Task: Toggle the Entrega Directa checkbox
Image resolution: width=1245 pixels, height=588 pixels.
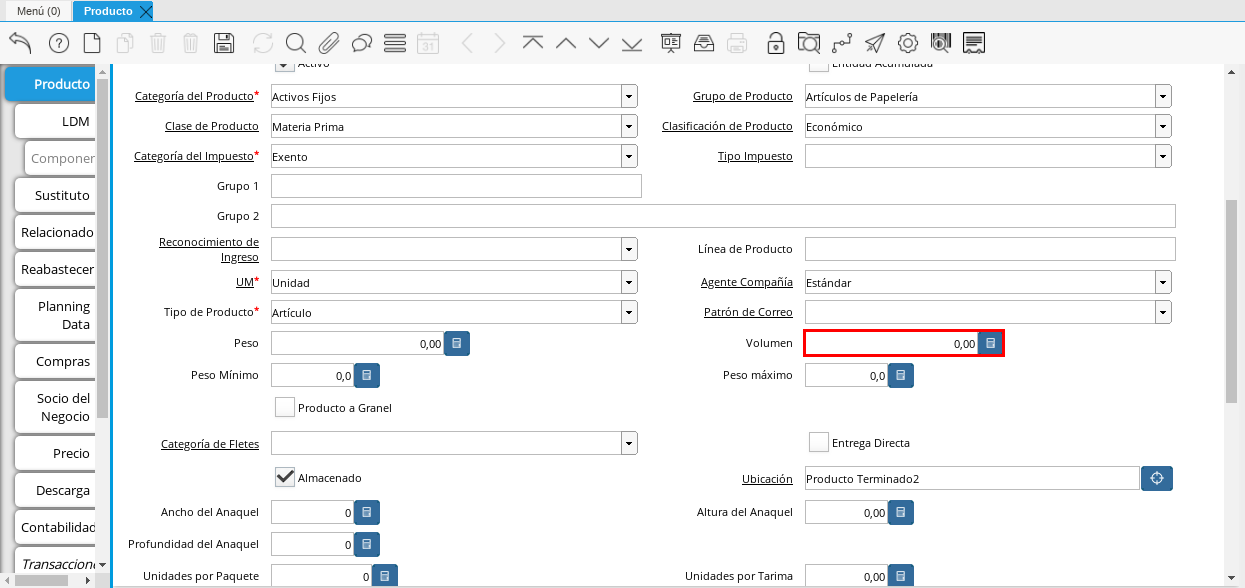Action: [819, 442]
